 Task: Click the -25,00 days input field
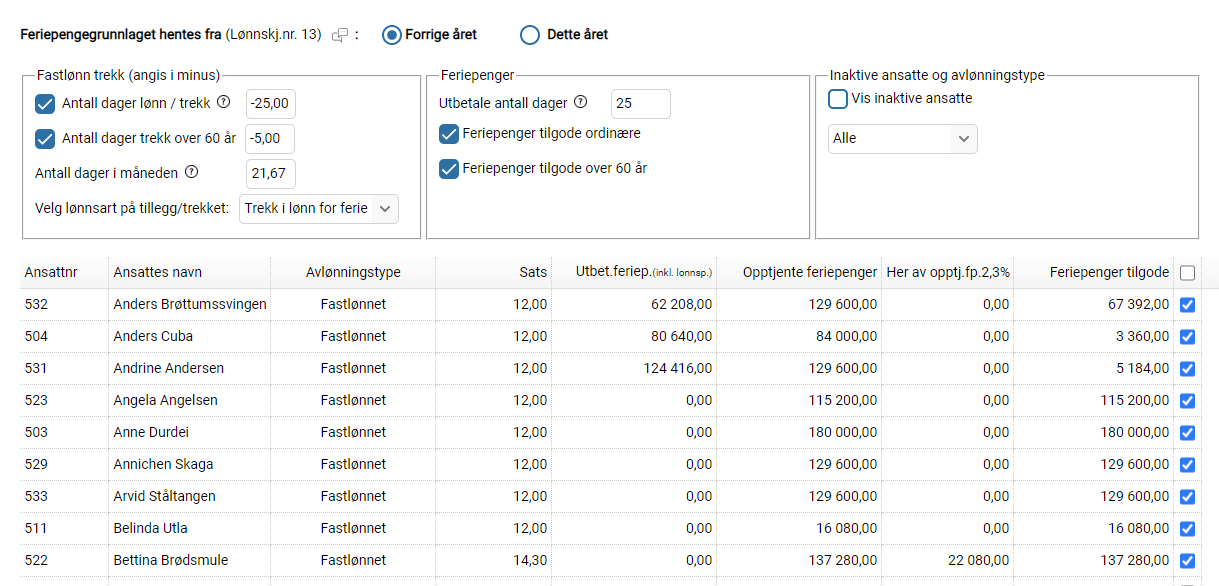tap(271, 104)
